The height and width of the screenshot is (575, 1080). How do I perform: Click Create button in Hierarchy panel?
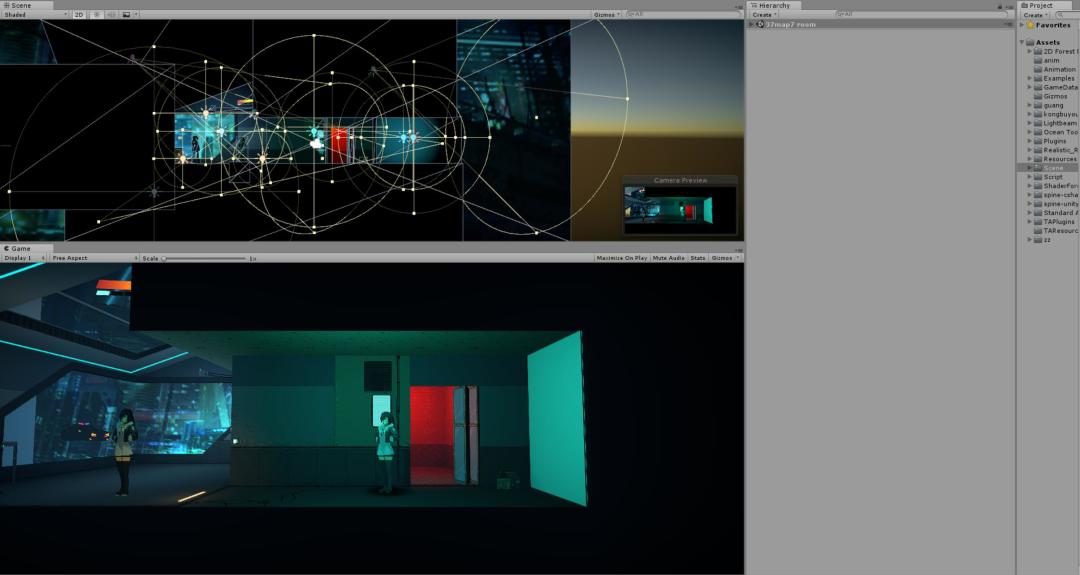[x=763, y=15]
